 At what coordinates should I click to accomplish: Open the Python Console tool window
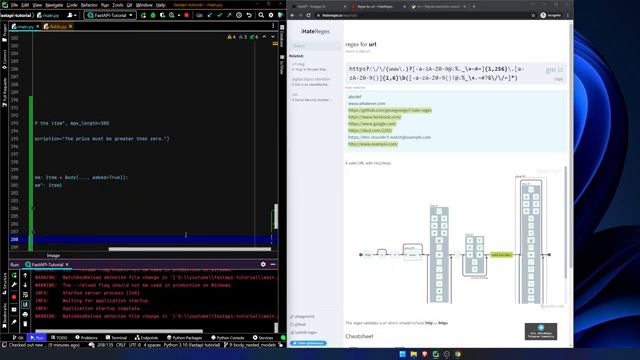228,338
